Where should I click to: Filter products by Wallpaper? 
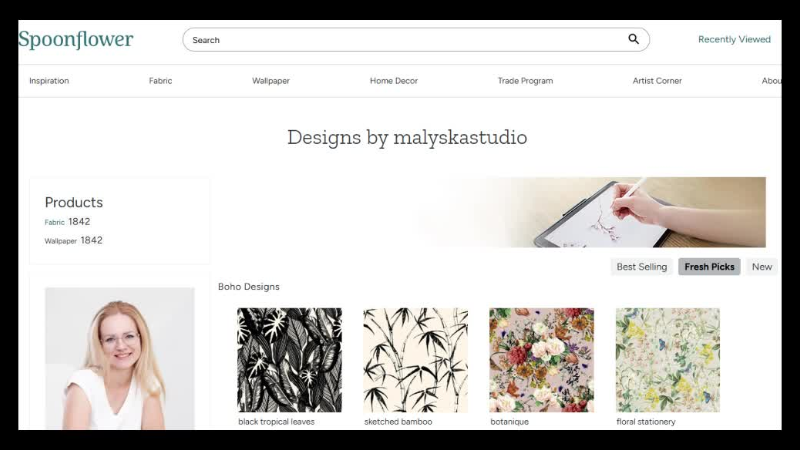pyautogui.click(x=60, y=241)
